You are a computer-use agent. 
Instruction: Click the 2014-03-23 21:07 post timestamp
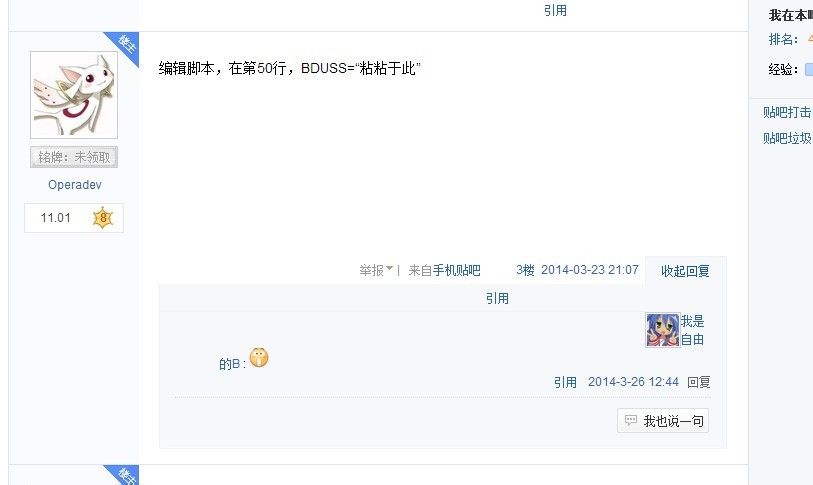coord(589,270)
